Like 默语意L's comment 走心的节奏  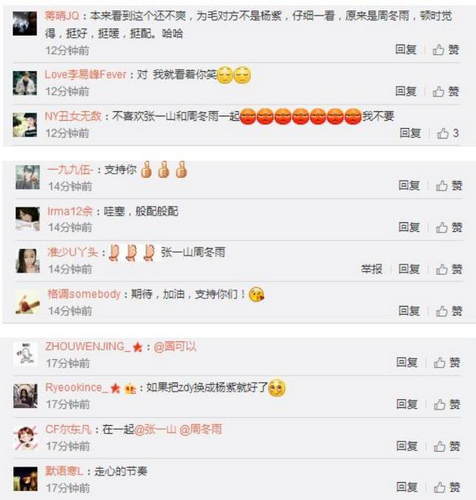(447, 487)
